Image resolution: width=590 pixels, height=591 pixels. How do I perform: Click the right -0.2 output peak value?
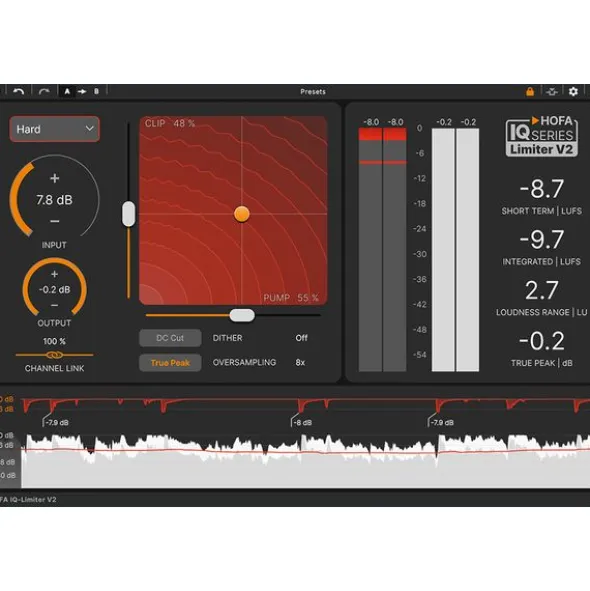tap(468, 122)
